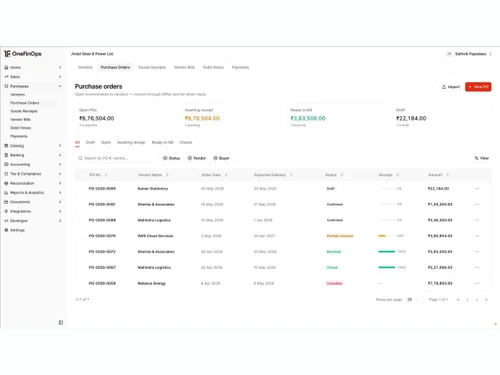Image resolution: width=500 pixels, height=375 pixels.
Task: Sort by Order Date column arrow
Action: 226,175
